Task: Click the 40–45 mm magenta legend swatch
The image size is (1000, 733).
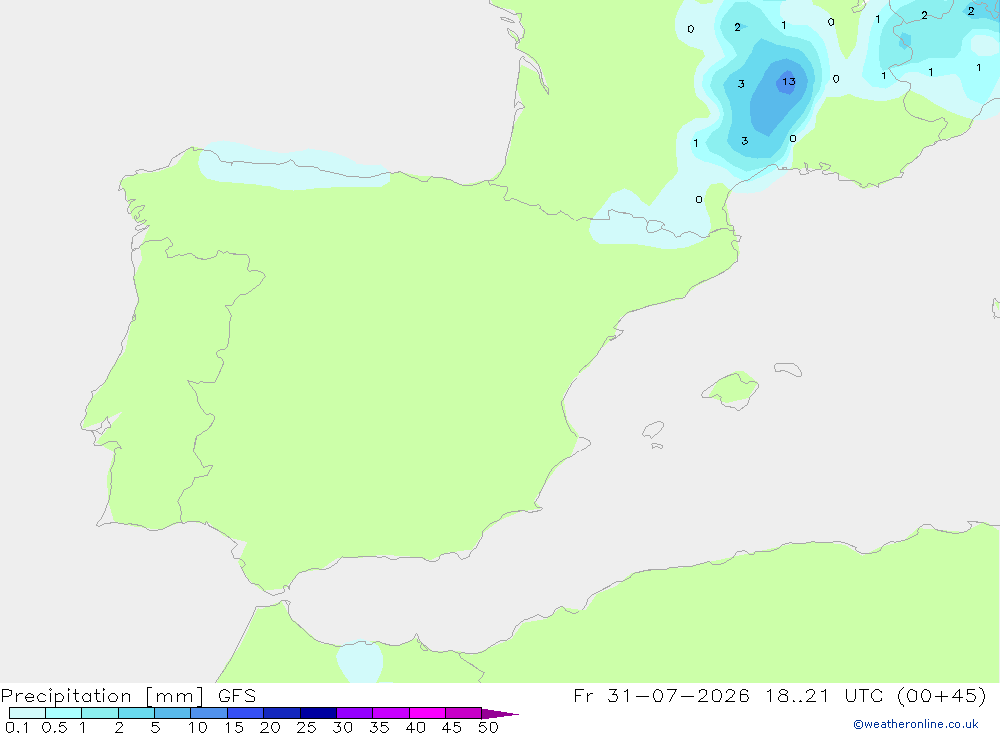Action: pos(427,713)
